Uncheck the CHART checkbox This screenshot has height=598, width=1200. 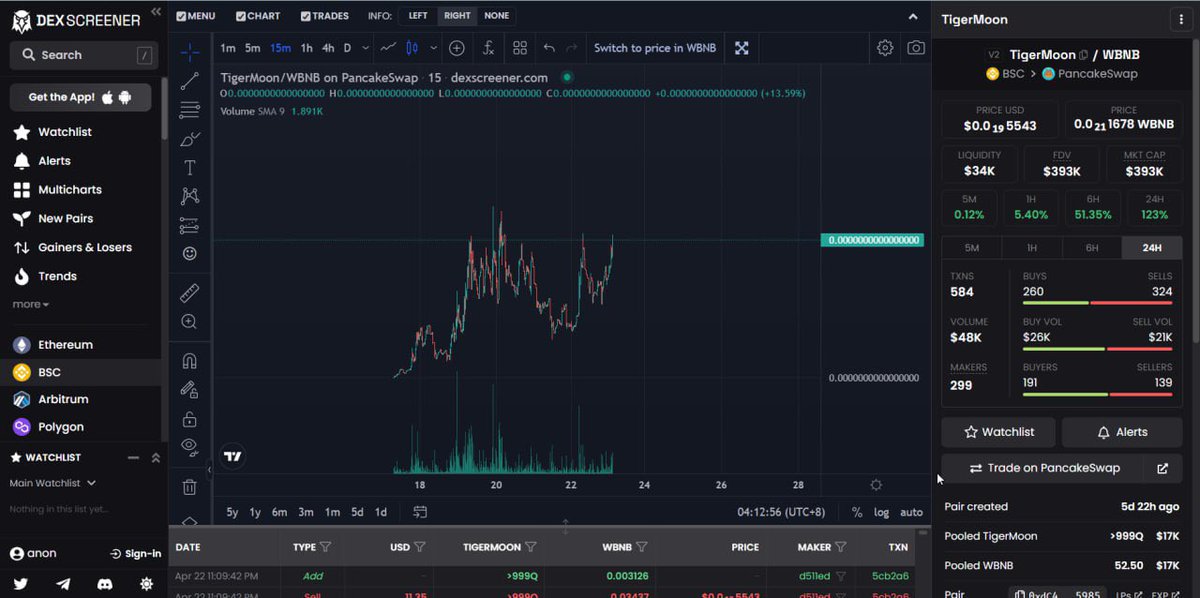[x=240, y=16]
